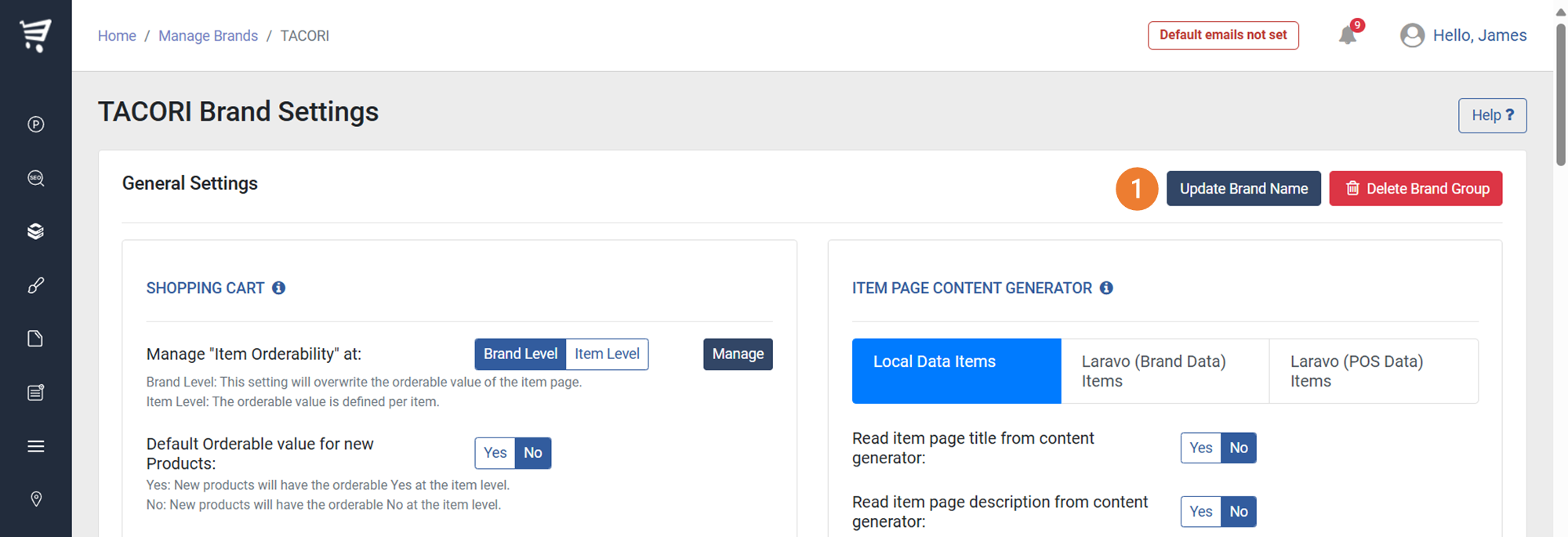1568x537 pixels.
Task: Click the user avatar icon
Action: 1412,35
